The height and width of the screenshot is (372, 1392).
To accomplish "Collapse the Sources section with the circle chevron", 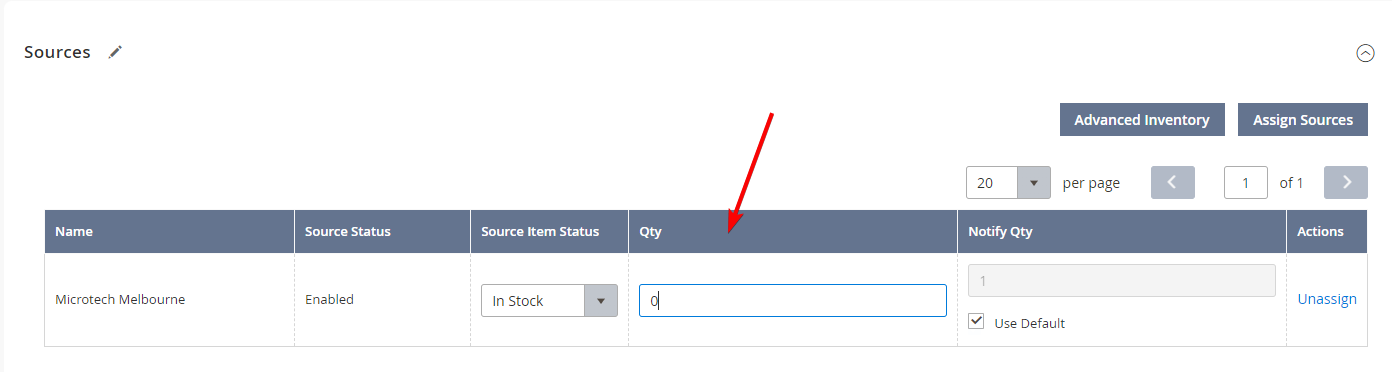I will click(x=1365, y=53).
